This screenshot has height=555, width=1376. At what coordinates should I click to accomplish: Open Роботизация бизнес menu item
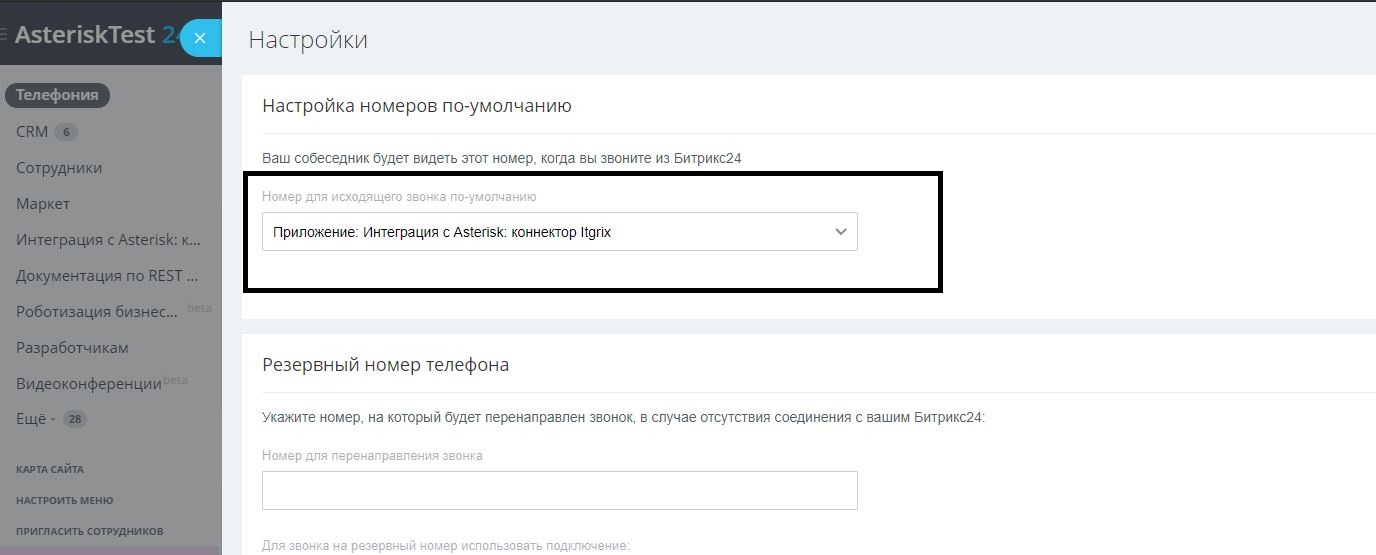point(97,311)
